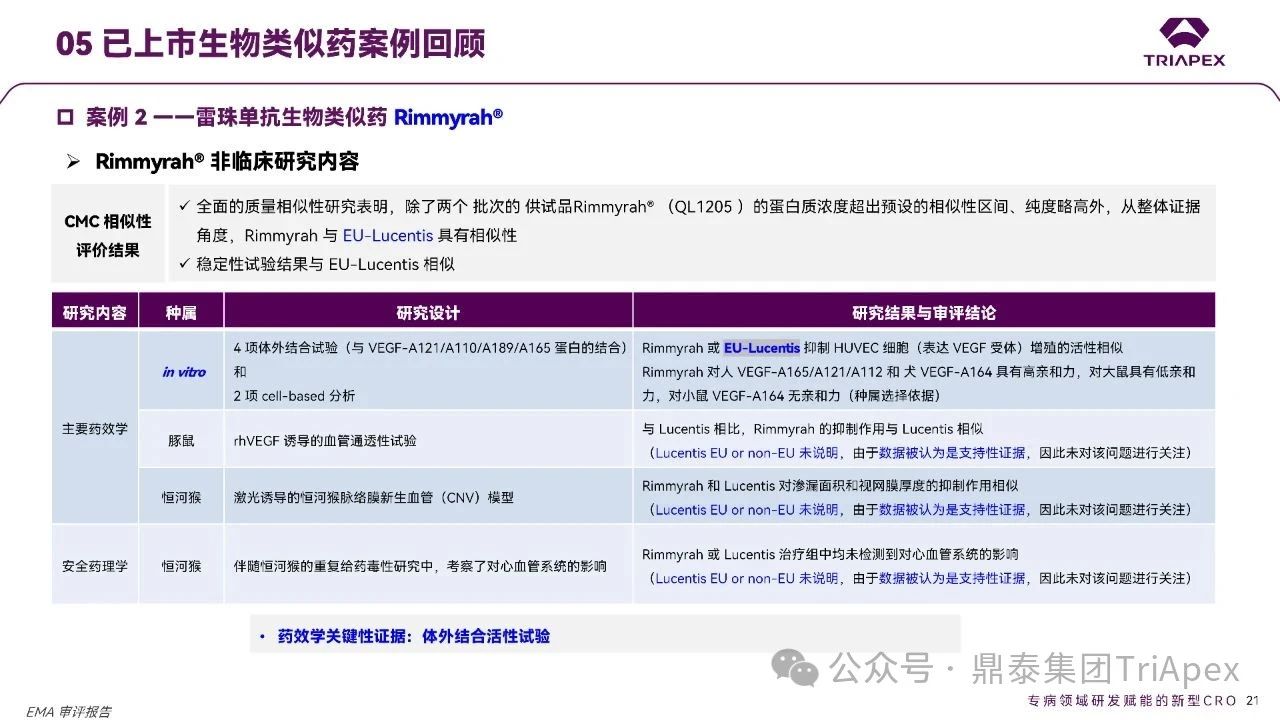Select the 研究结果与审评结论 column header
The image size is (1280, 720).
click(x=924, y=312)
